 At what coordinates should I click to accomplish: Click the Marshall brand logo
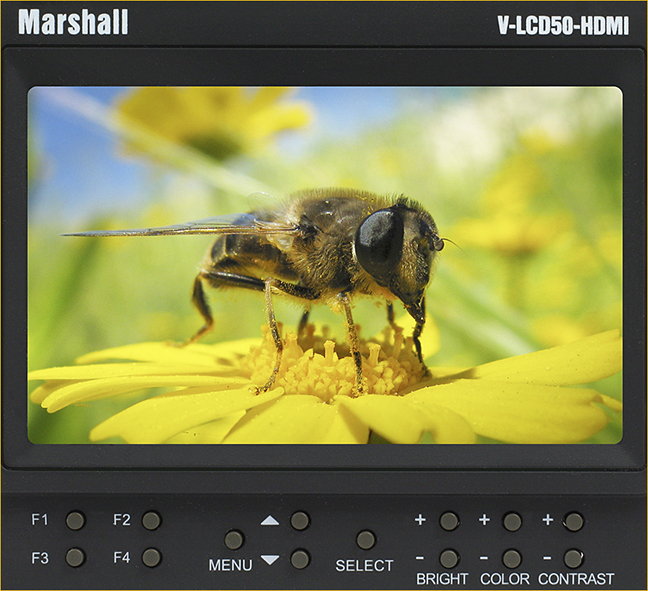pos(73,22)
